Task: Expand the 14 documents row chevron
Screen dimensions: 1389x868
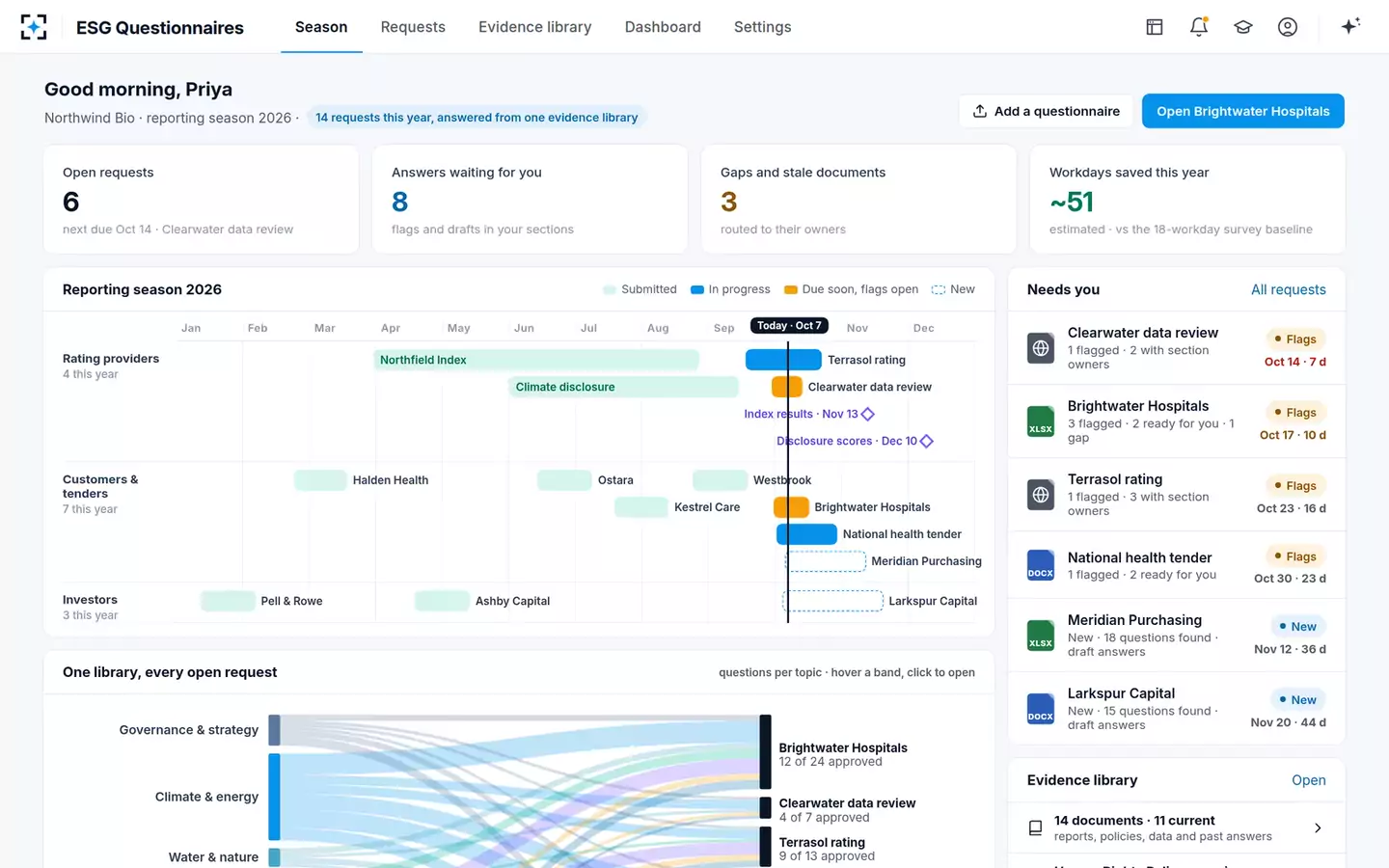Action: coord(1318,828)
